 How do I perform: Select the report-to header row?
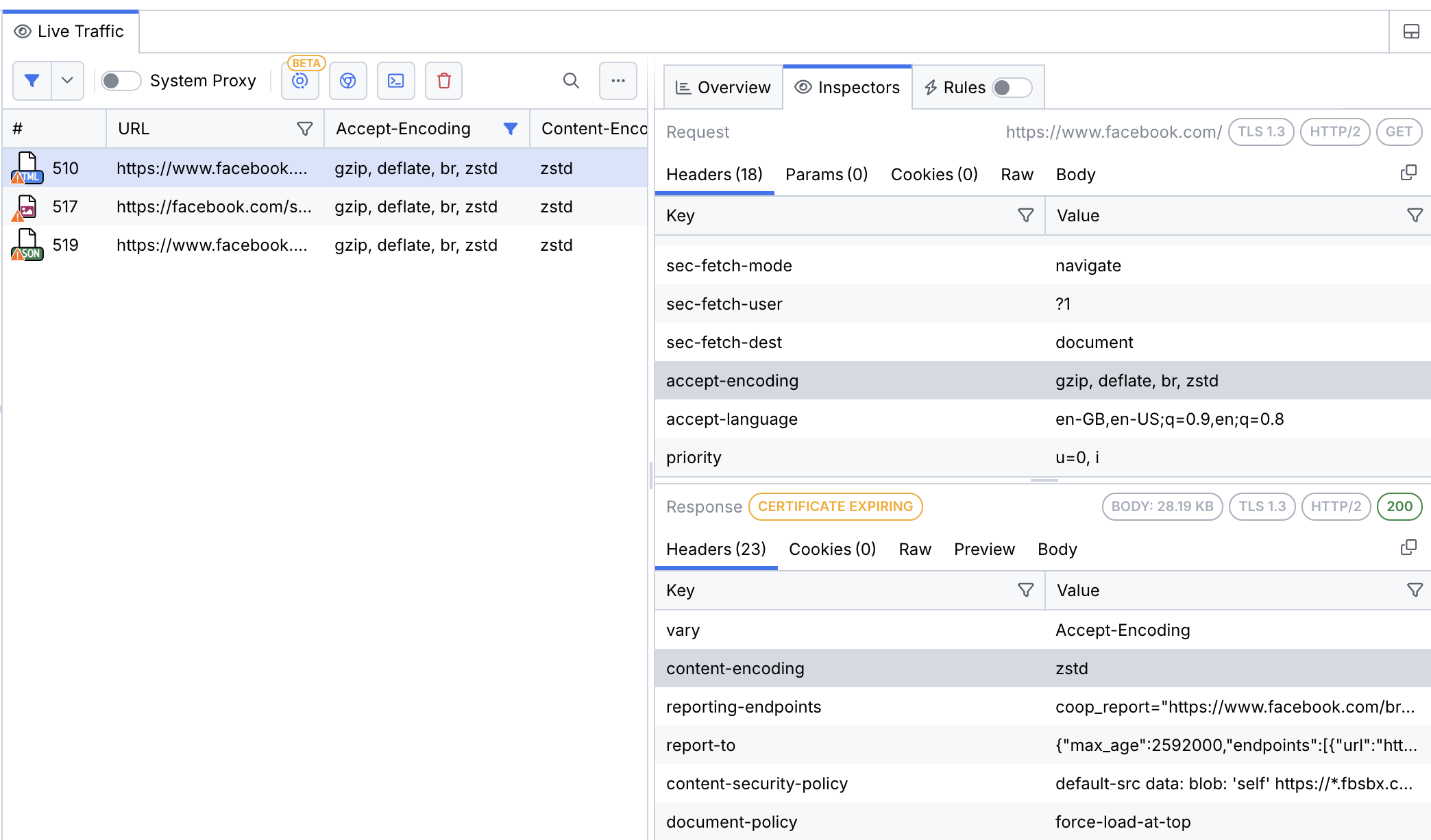[1042, 745]
